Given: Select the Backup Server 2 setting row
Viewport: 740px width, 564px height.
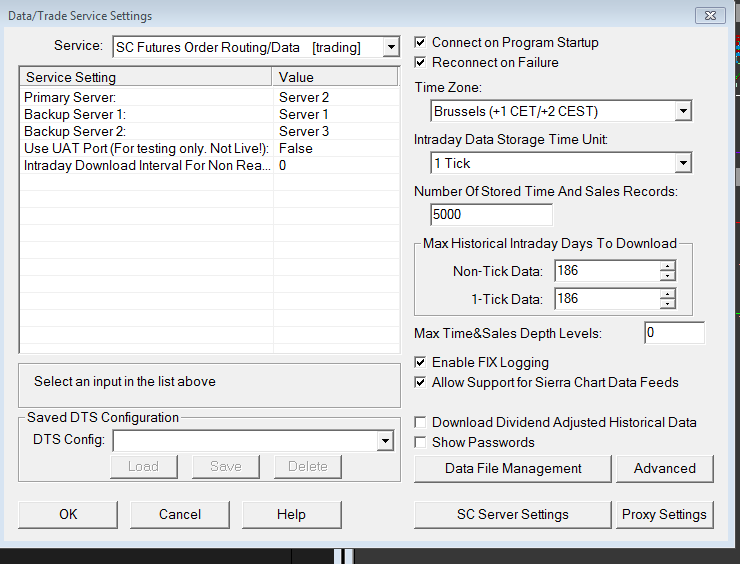Looking at the screenshot, I should [210, 131].
